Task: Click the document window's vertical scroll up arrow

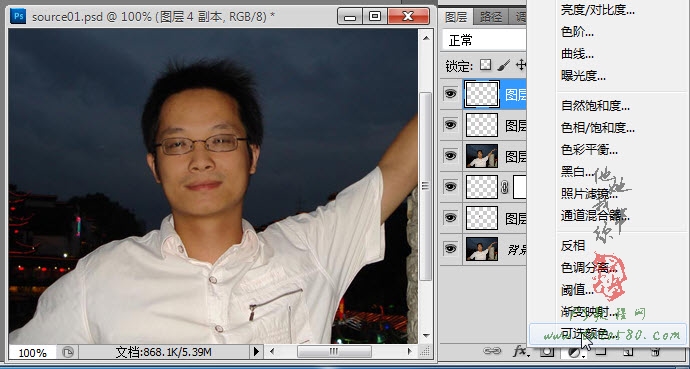Action: (x=426, y=38)
